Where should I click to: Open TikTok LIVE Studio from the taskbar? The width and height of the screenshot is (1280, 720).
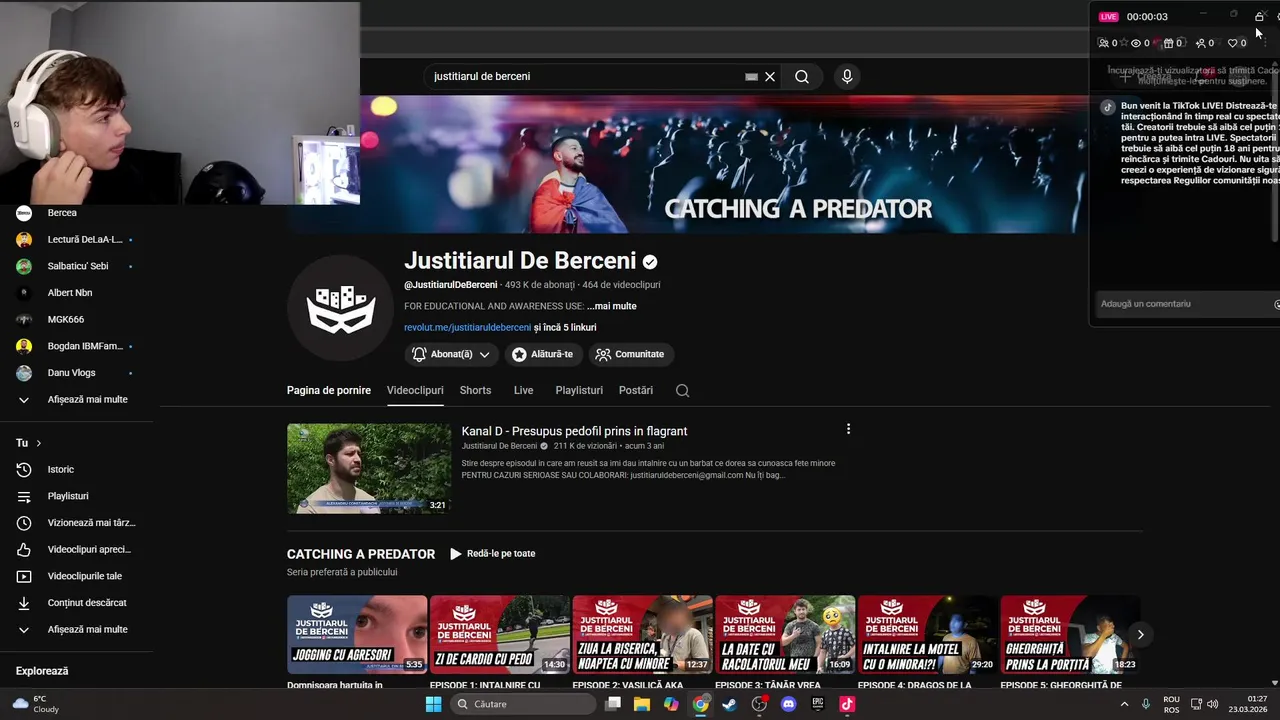coord(847,704)
